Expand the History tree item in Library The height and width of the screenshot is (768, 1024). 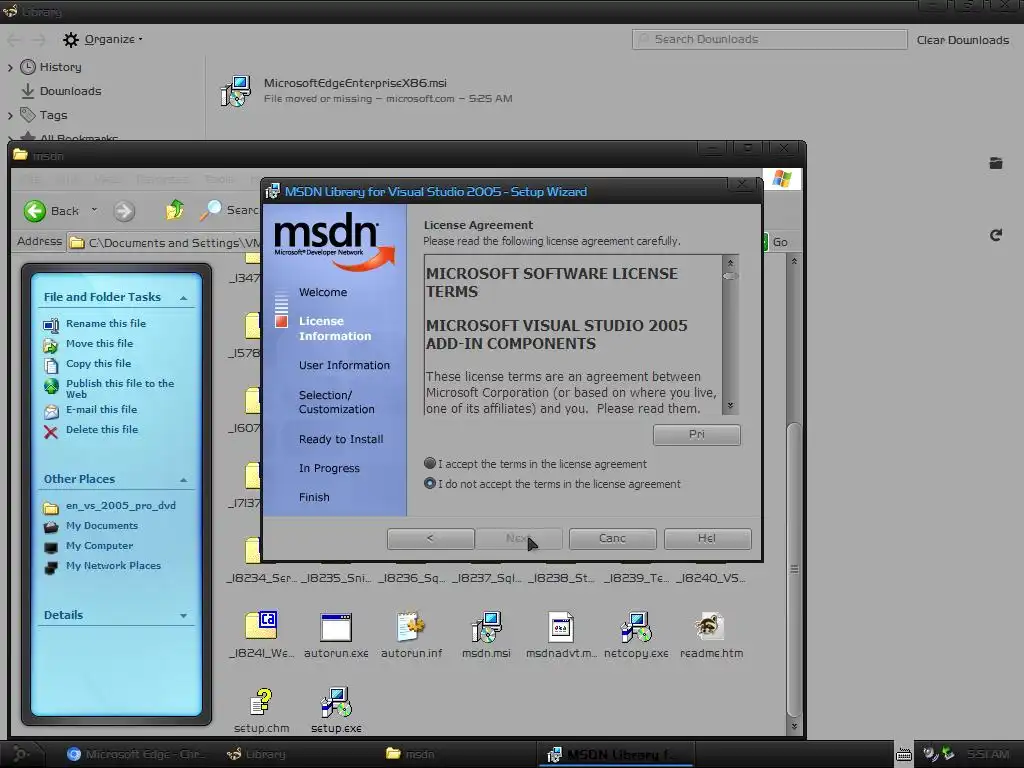(10, 67)
